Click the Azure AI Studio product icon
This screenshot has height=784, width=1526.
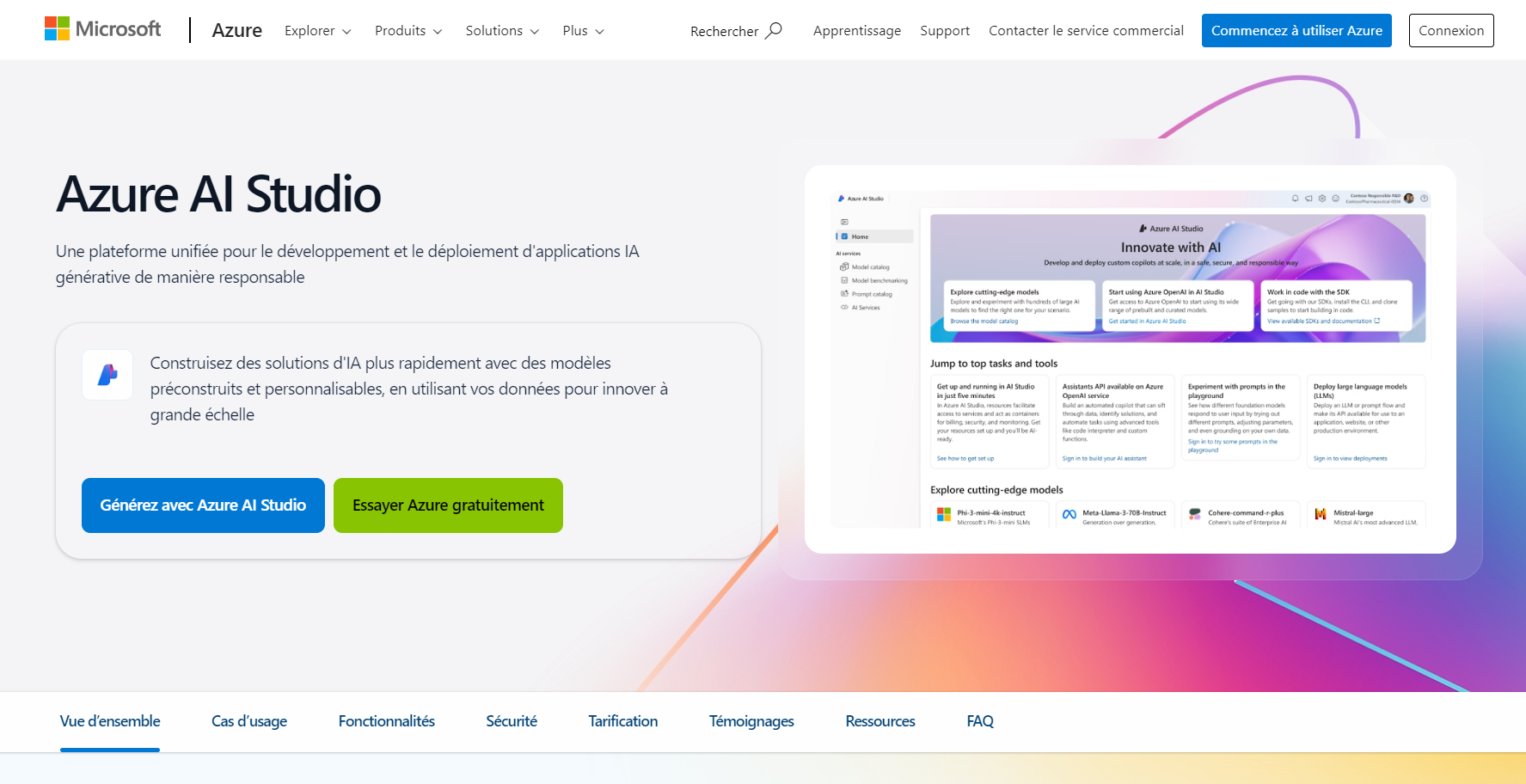click(x=107, y=375)
